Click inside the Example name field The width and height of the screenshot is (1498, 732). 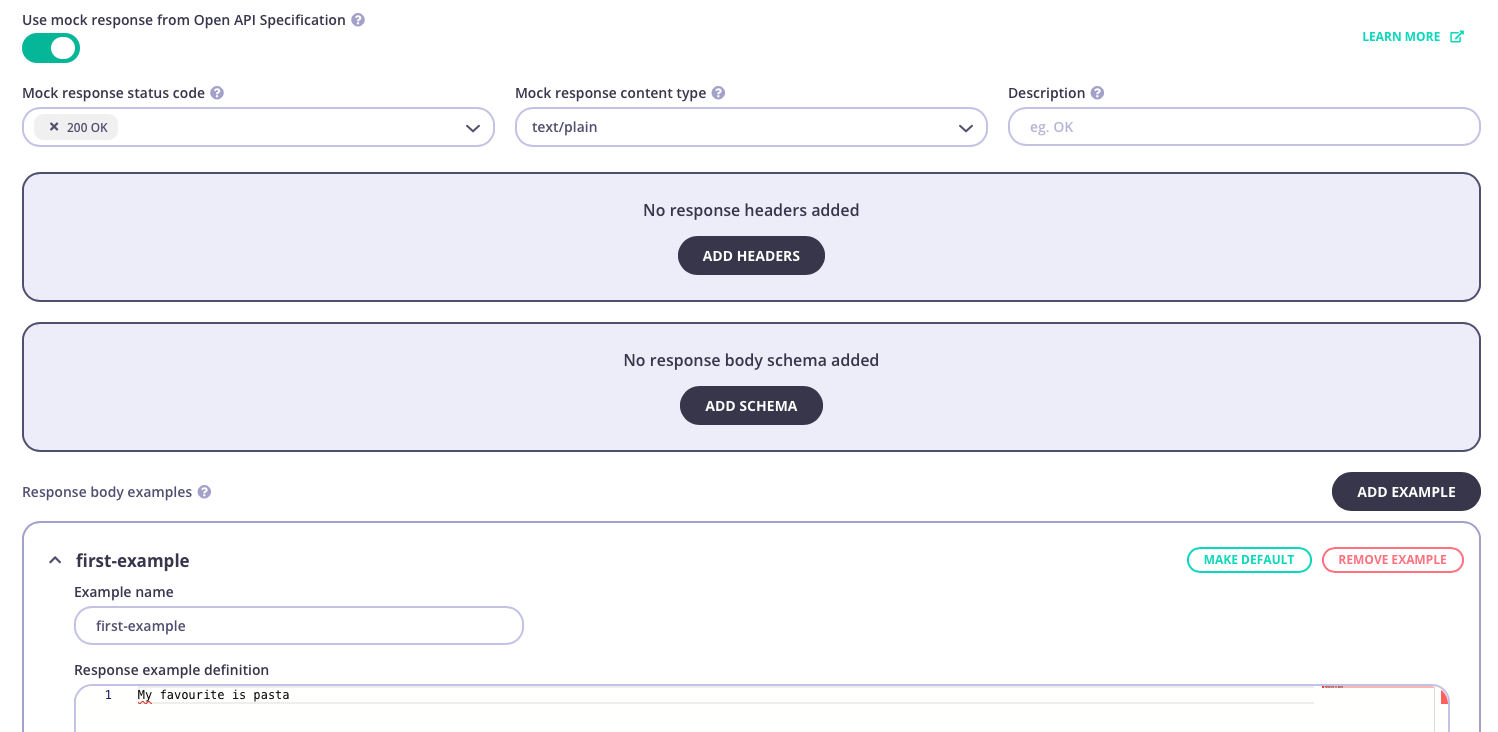tap(298, 625)
